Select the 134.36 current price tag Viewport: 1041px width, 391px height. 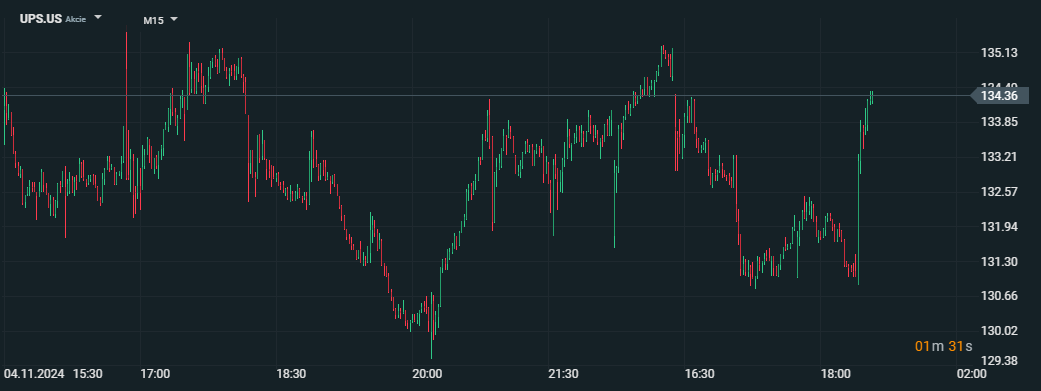coord(999,96)
